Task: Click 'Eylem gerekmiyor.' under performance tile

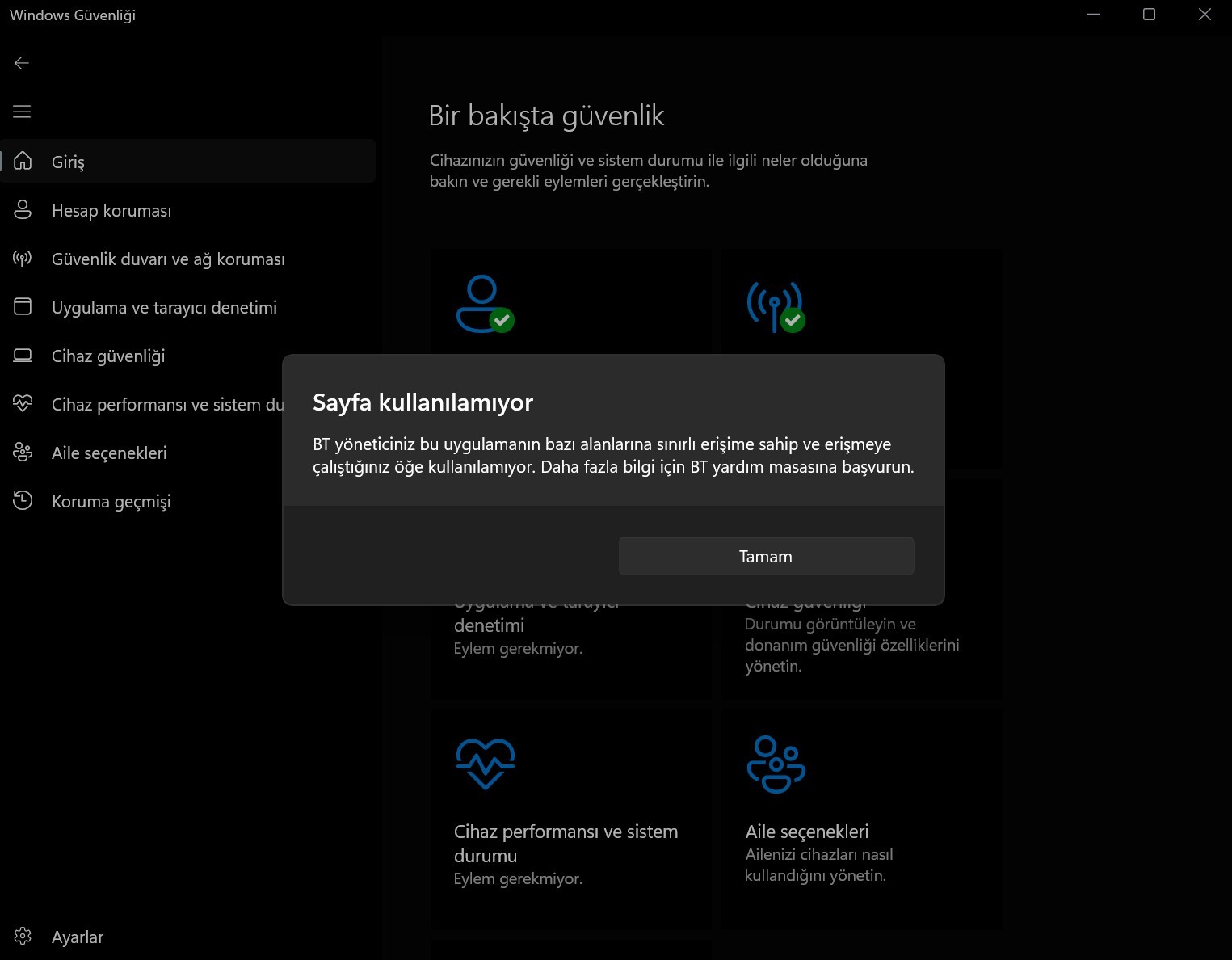Action: click(x=518, y=878)
